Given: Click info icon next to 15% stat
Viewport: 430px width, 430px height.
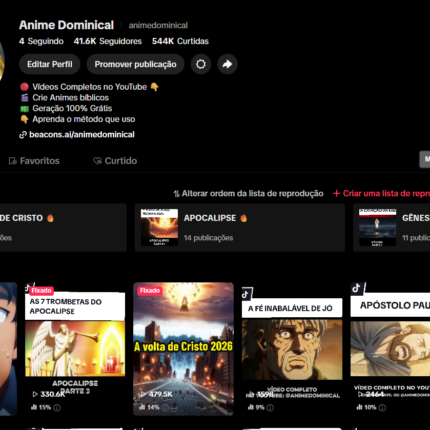Looking at the screenshot, I should [57, 407].
